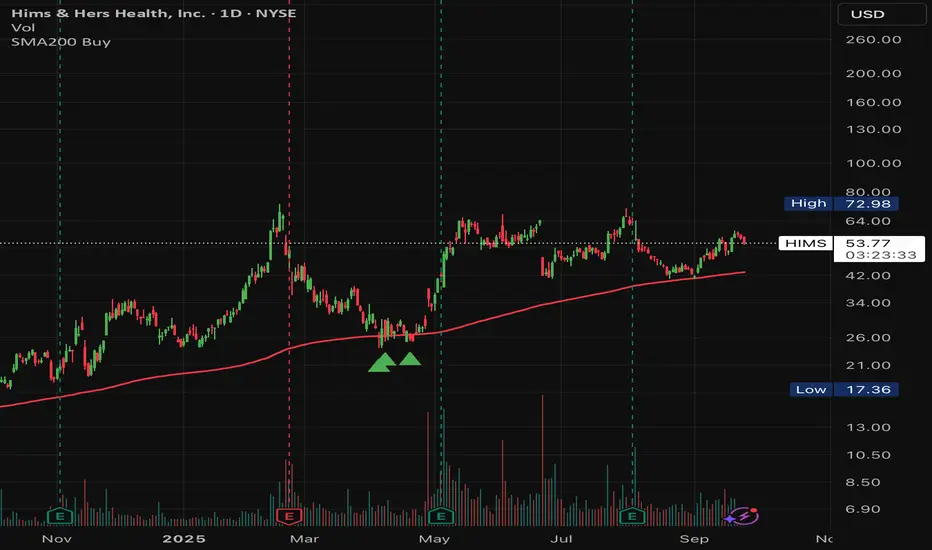Click the 8.50 price axis label
Screen dimensions: 932x550
point(862,482)
